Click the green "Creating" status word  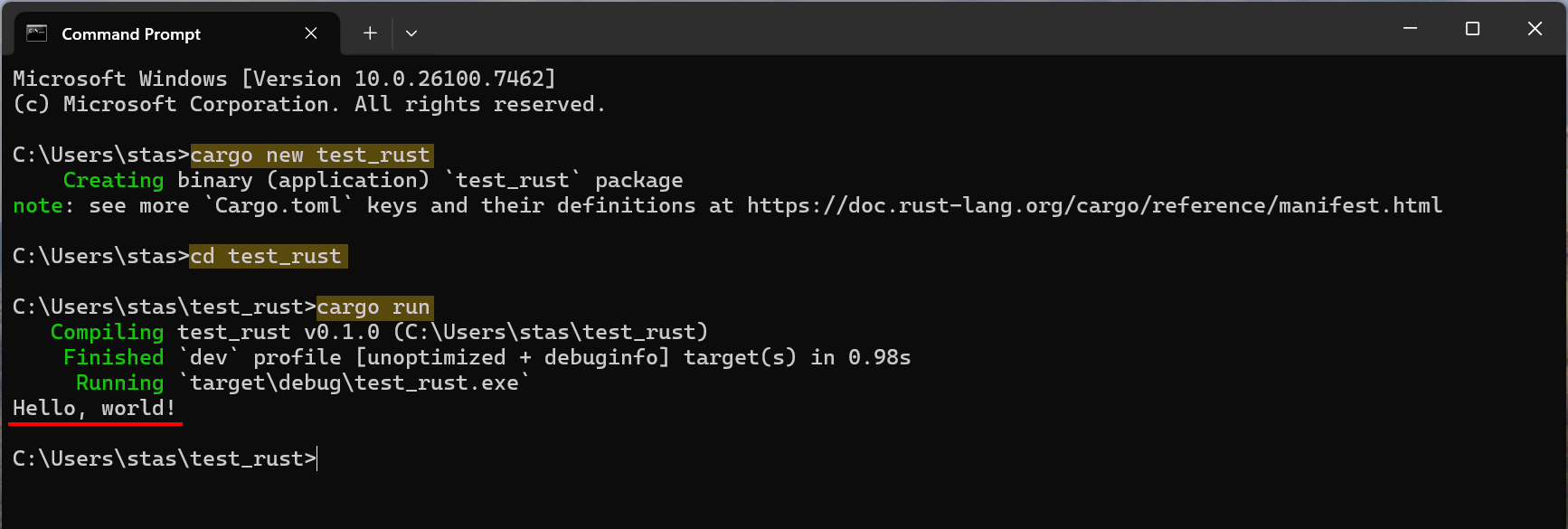[x=113, y=181]
